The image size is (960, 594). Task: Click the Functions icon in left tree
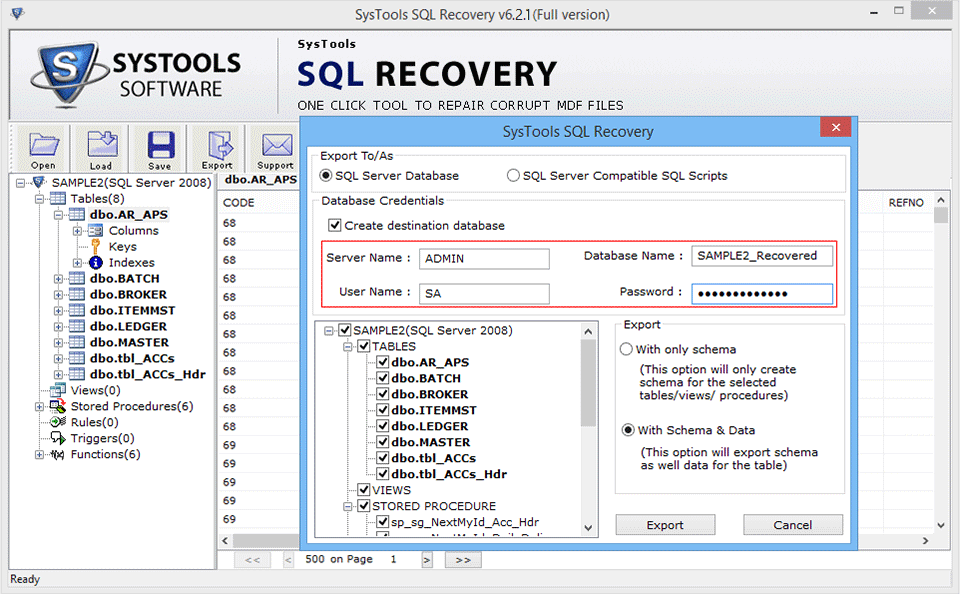[x=58, y=454]
